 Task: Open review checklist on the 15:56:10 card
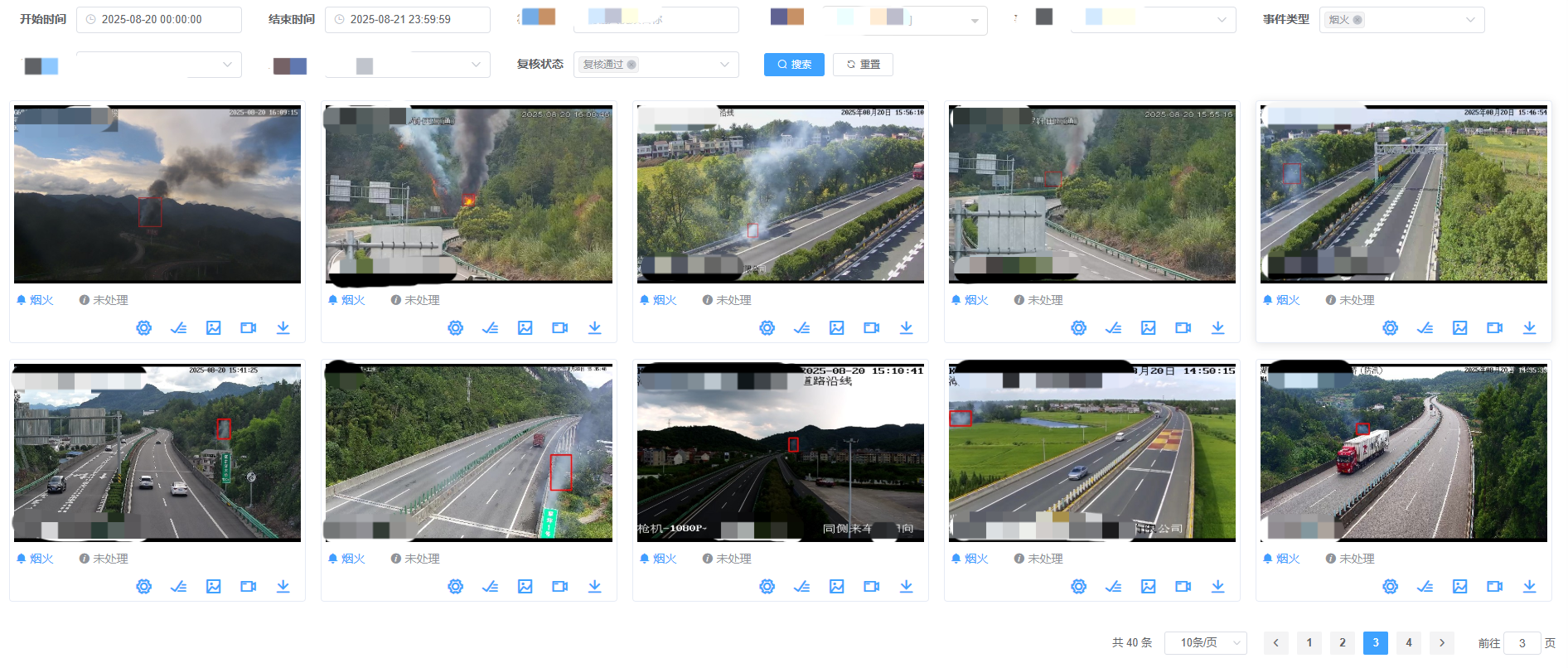[802, 328]
